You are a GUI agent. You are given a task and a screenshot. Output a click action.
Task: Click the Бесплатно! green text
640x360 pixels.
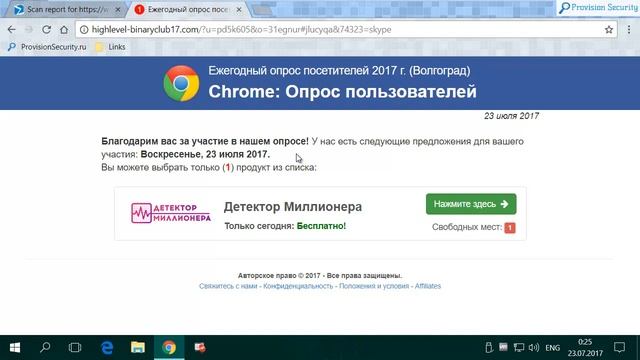pyautogui.click(x=321, y=226)
